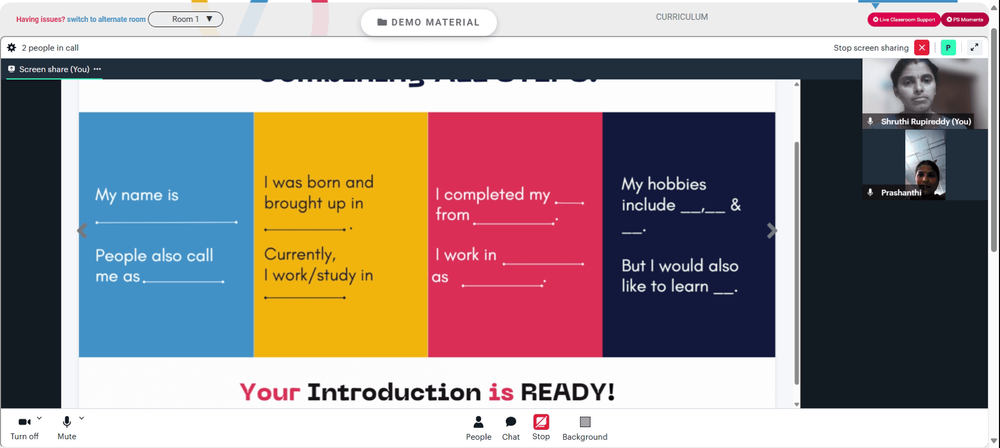Open the Screen share tab options (three dots)
The height and width of the screenshot is (448, 1000).
(x=97, y=69)
